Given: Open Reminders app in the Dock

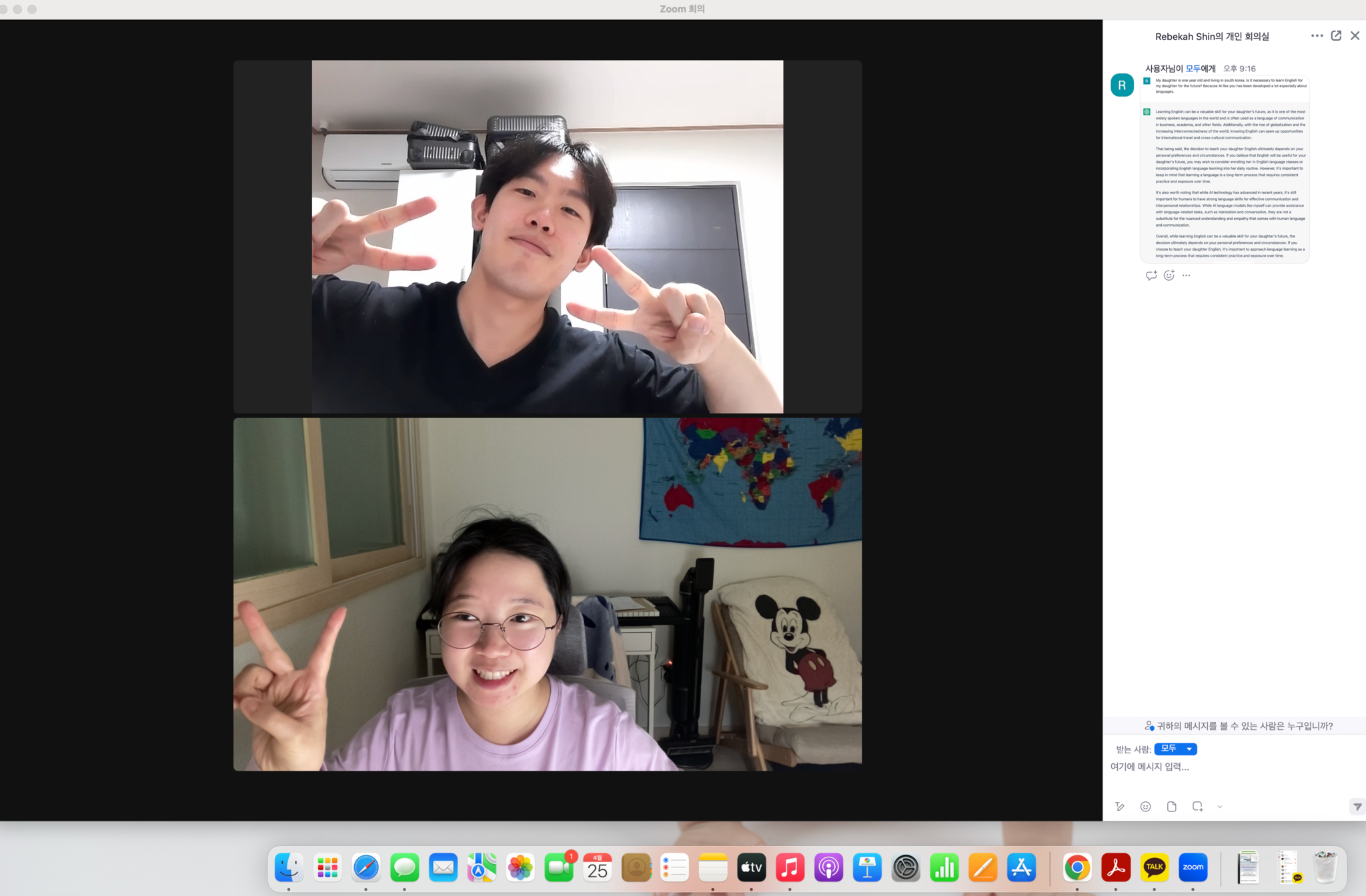Looking at the screenshot, I should [x=674, y=867].
